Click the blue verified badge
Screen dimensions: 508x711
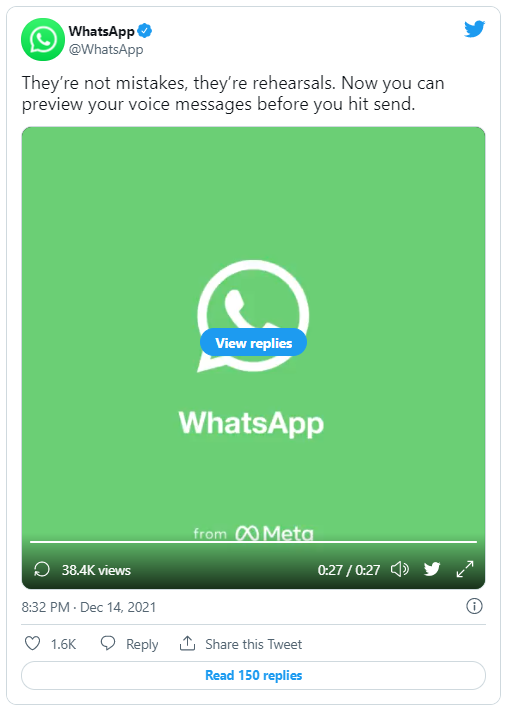pos(145,31)
